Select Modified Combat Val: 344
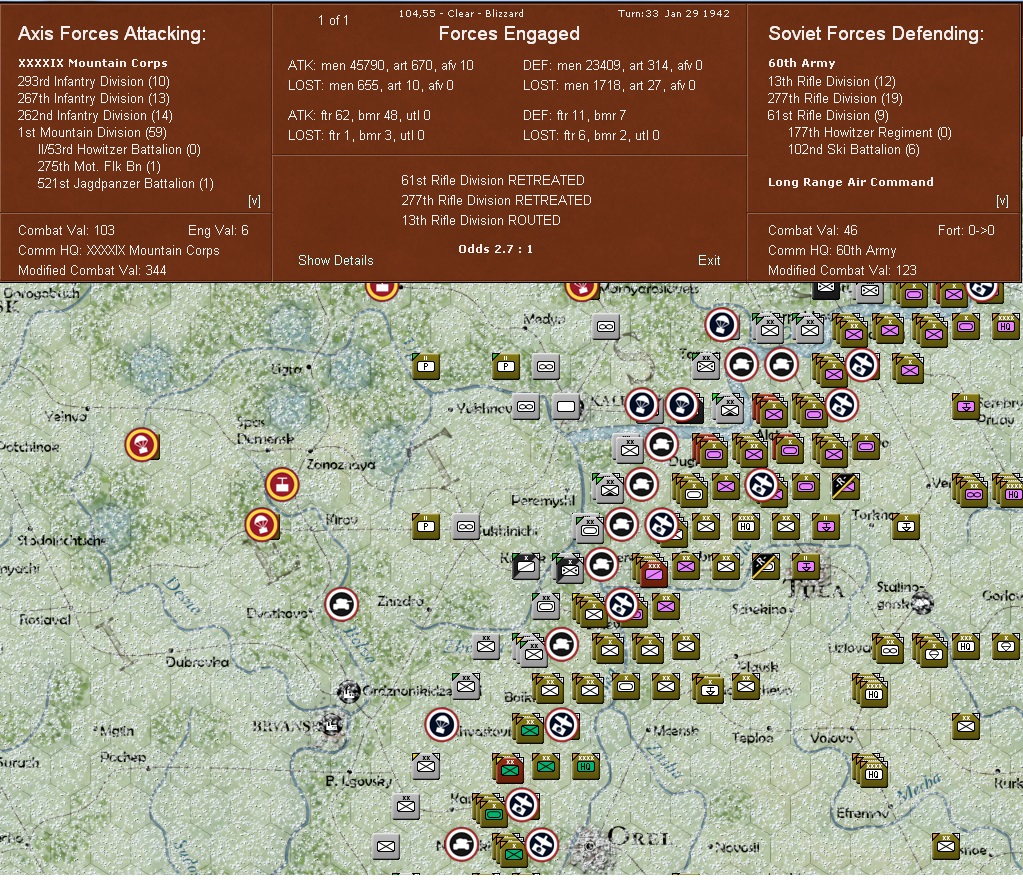The image size is (1023, 882). [x=92, y=270]
